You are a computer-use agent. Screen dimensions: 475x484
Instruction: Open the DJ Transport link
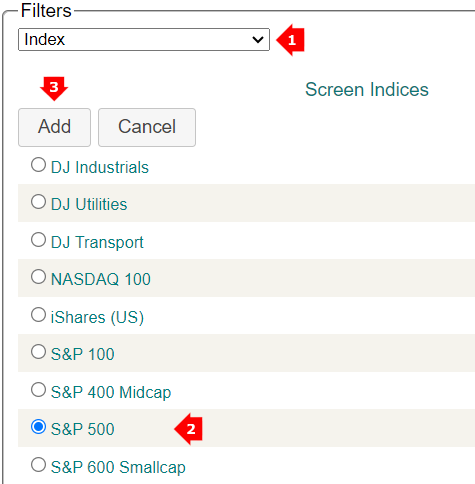97,242
